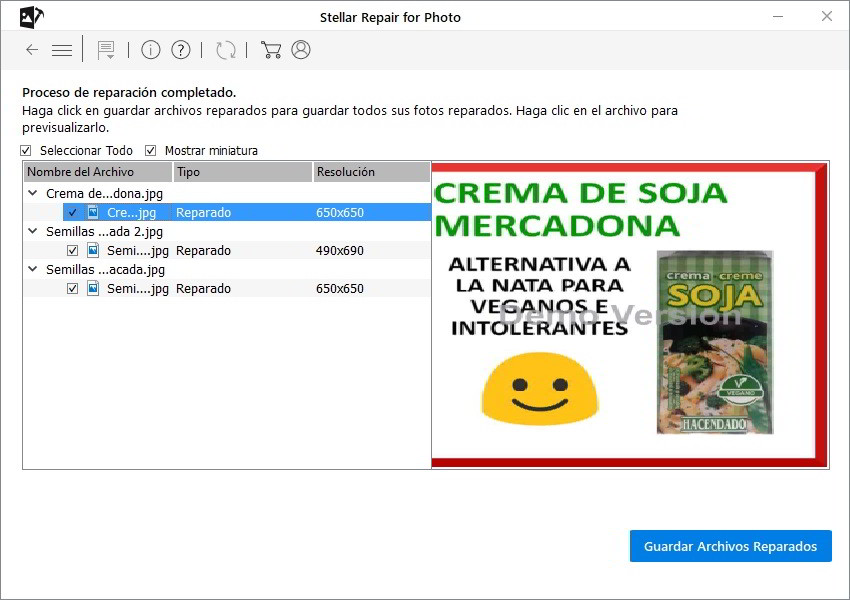Disable the Mostrar miniatura checkbox
The width and height of the screenshot is (850, 600).
coord(151,151)
